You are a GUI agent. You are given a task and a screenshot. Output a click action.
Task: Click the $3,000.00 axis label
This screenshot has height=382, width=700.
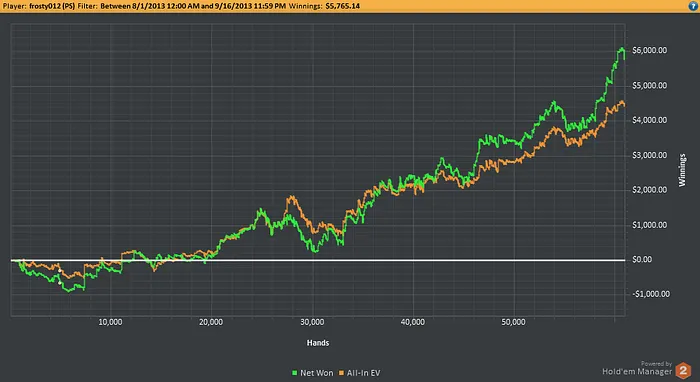tap(650, 155)
